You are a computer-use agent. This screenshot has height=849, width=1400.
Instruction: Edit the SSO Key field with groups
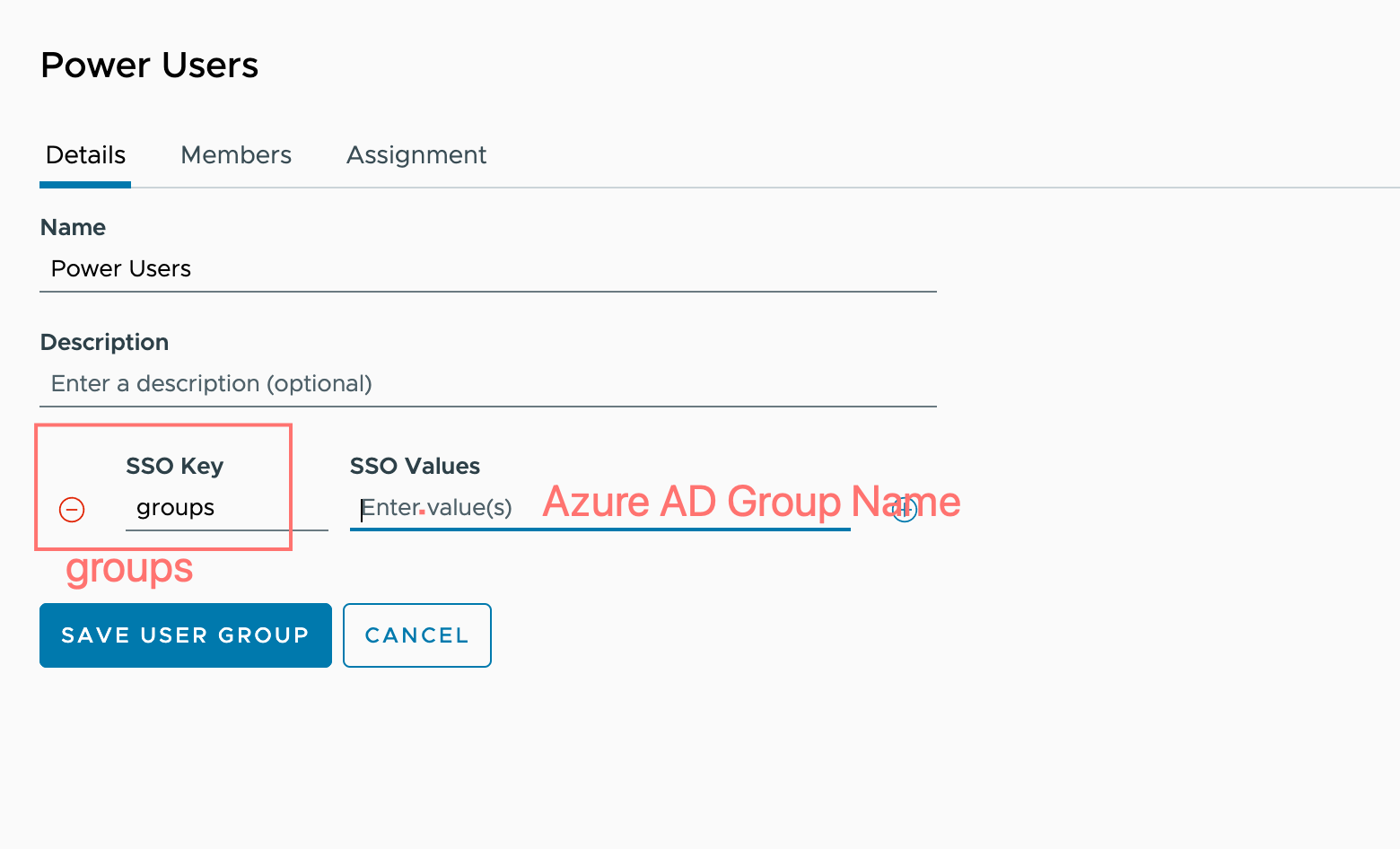227,508
